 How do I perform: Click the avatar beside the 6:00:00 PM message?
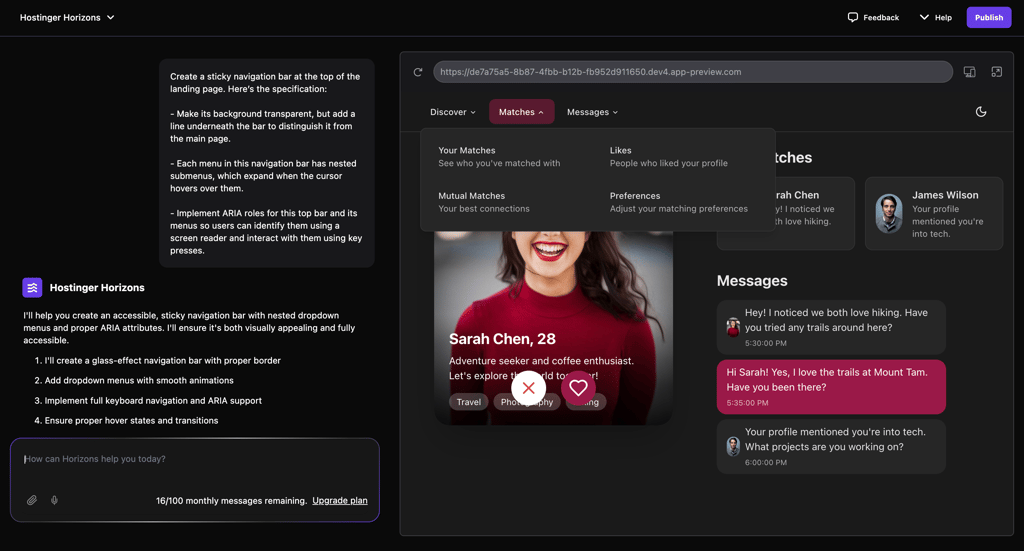tap(733, 447)
